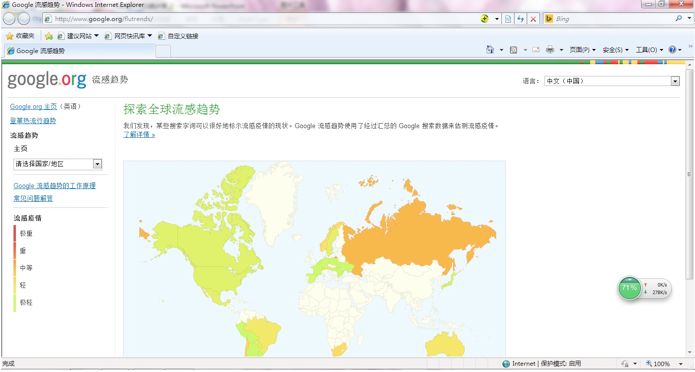Open the 工具(O) menu

point(649,50)
